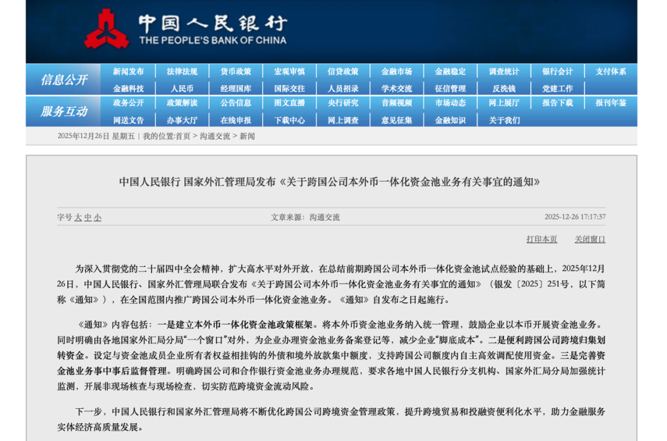
Task: Open the 信息公开 section banner
Action: tap(64, 79)
